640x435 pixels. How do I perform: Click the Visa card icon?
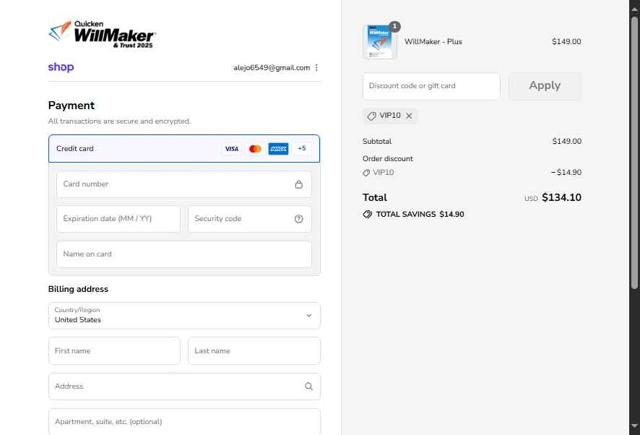[231, 149]
